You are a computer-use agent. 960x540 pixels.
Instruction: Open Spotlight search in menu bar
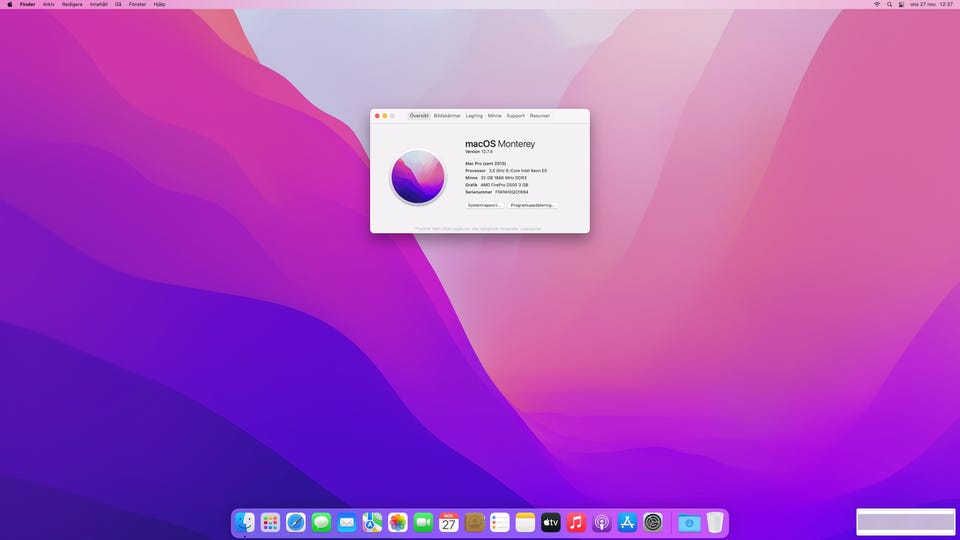[x=890, y=4]
